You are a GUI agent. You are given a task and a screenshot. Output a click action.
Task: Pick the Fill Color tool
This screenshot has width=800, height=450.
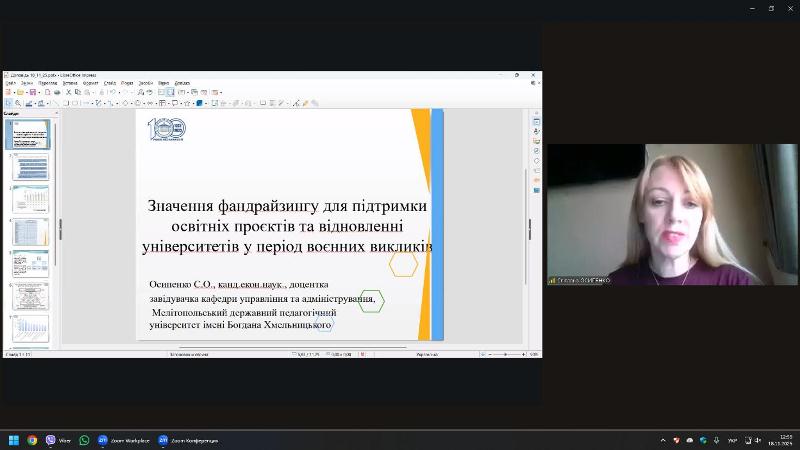tap(41, 103)
